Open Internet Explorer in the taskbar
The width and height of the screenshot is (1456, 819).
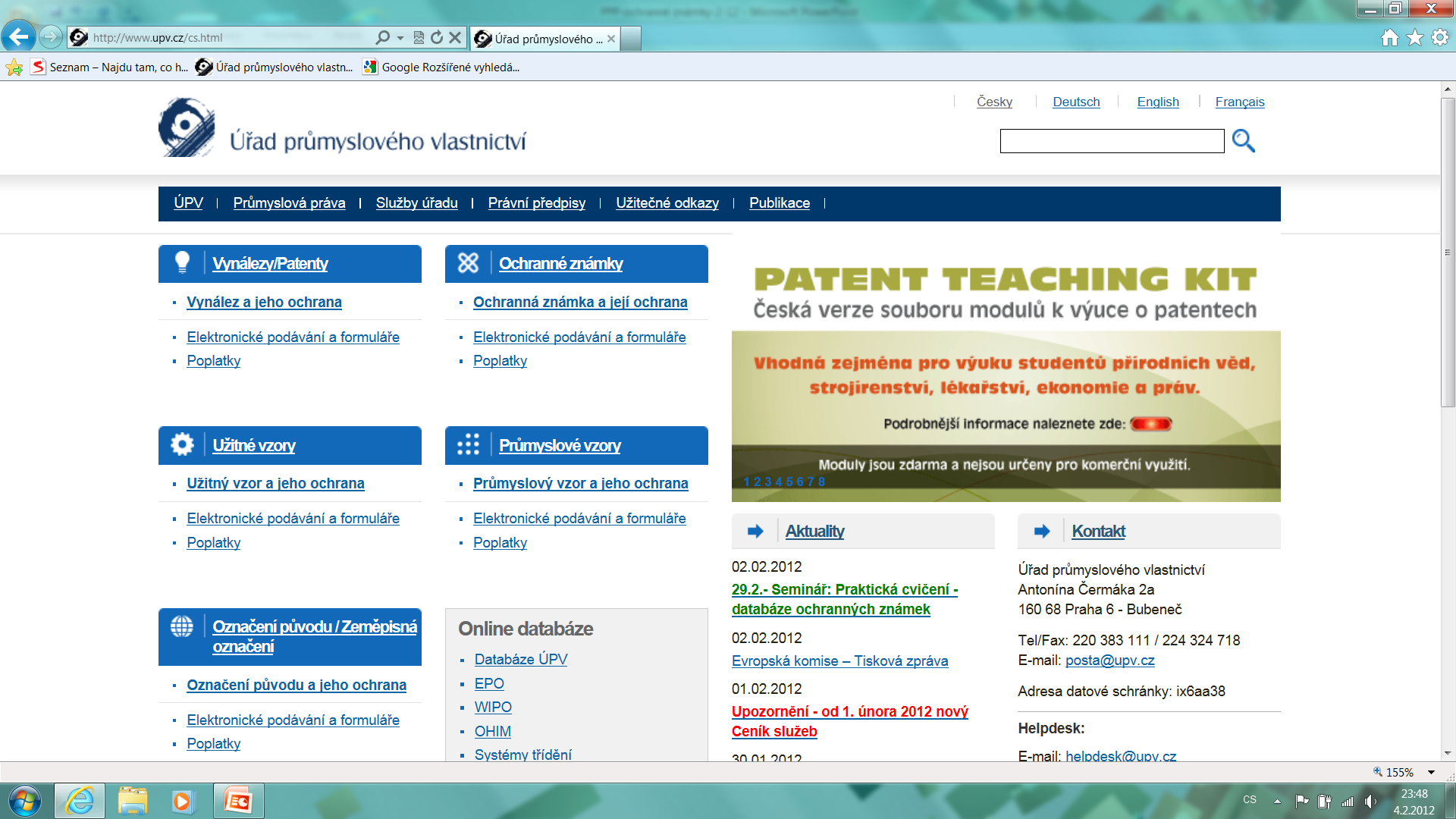pos(80,801)
